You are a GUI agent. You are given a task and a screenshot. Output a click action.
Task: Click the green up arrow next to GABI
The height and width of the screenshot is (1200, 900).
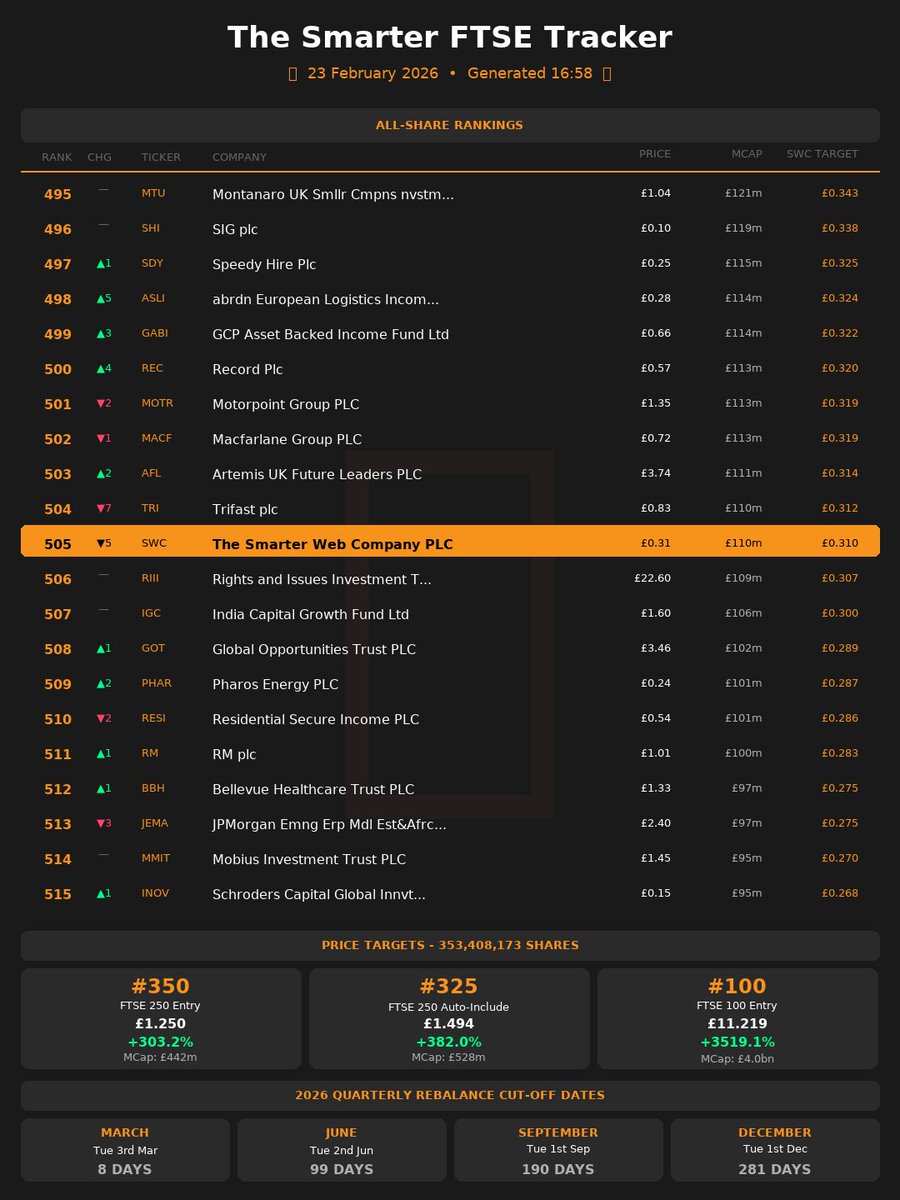click(x=100, y=333)
